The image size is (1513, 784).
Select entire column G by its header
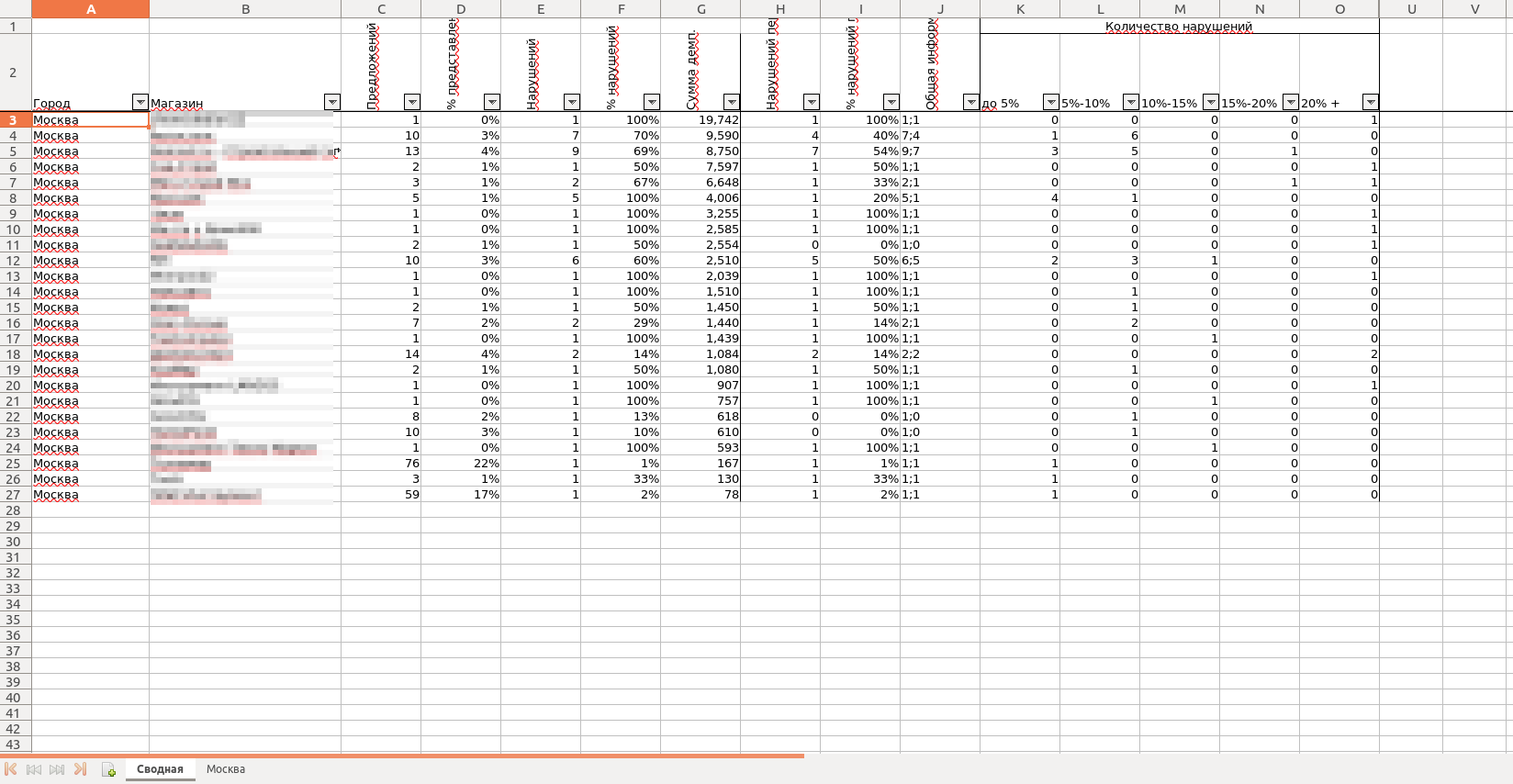click(x=700, y=9)
